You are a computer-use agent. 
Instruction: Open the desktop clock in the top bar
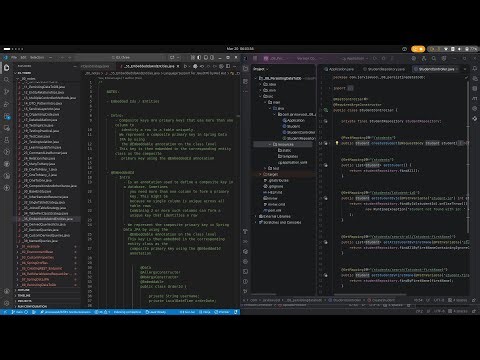pos(240,49)
